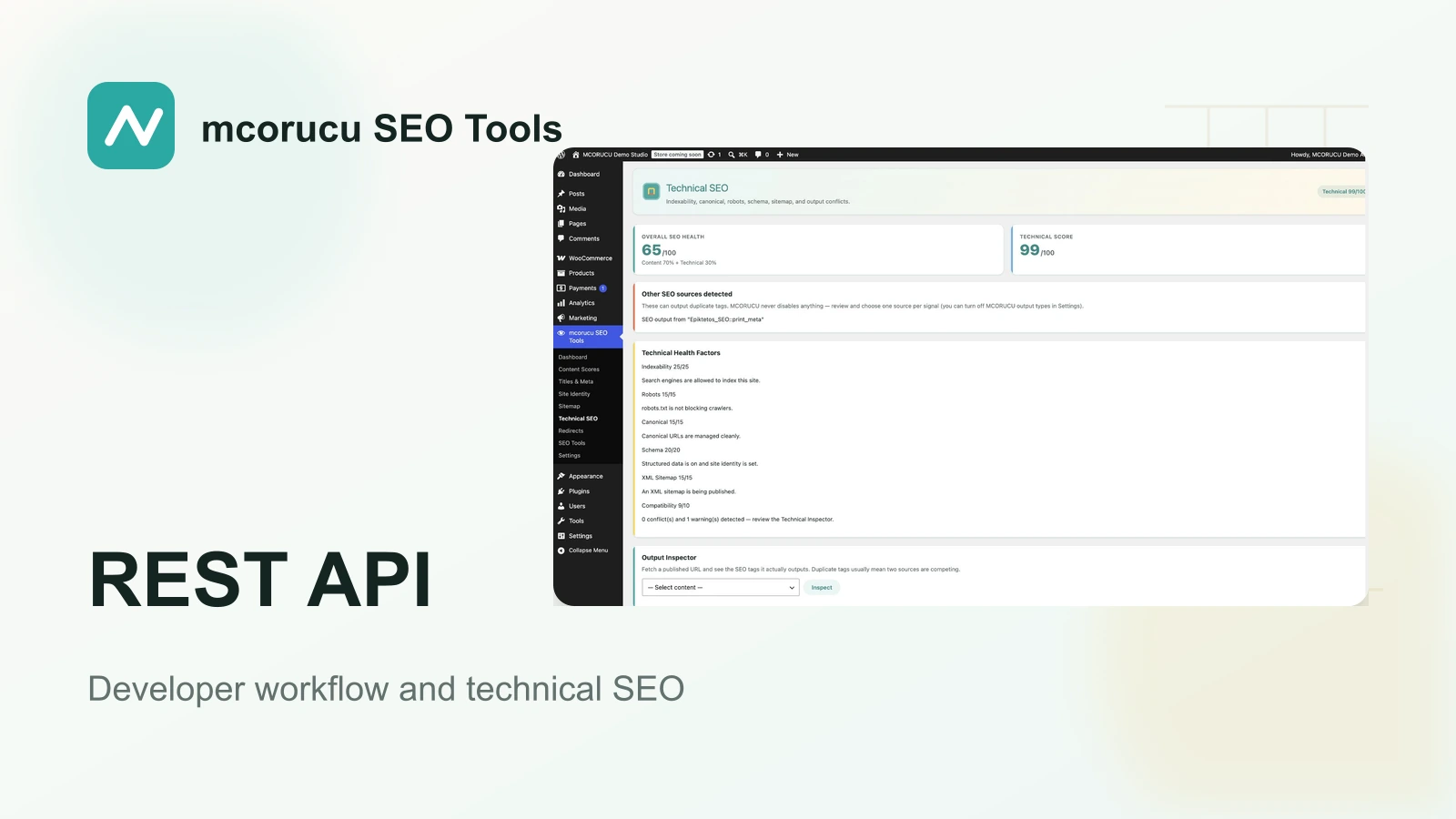Click the Other SEO sources detected heading

686,294
